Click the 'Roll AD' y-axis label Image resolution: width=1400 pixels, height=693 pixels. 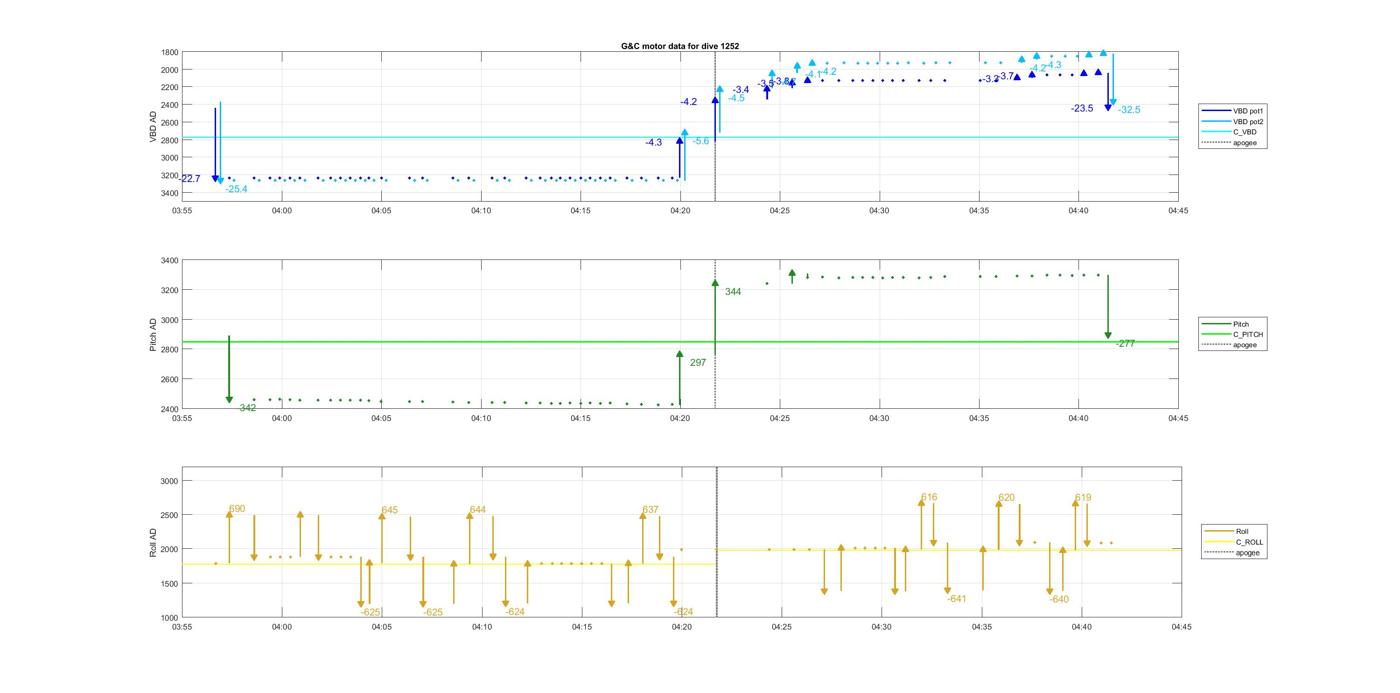click(x=154, y=542)
